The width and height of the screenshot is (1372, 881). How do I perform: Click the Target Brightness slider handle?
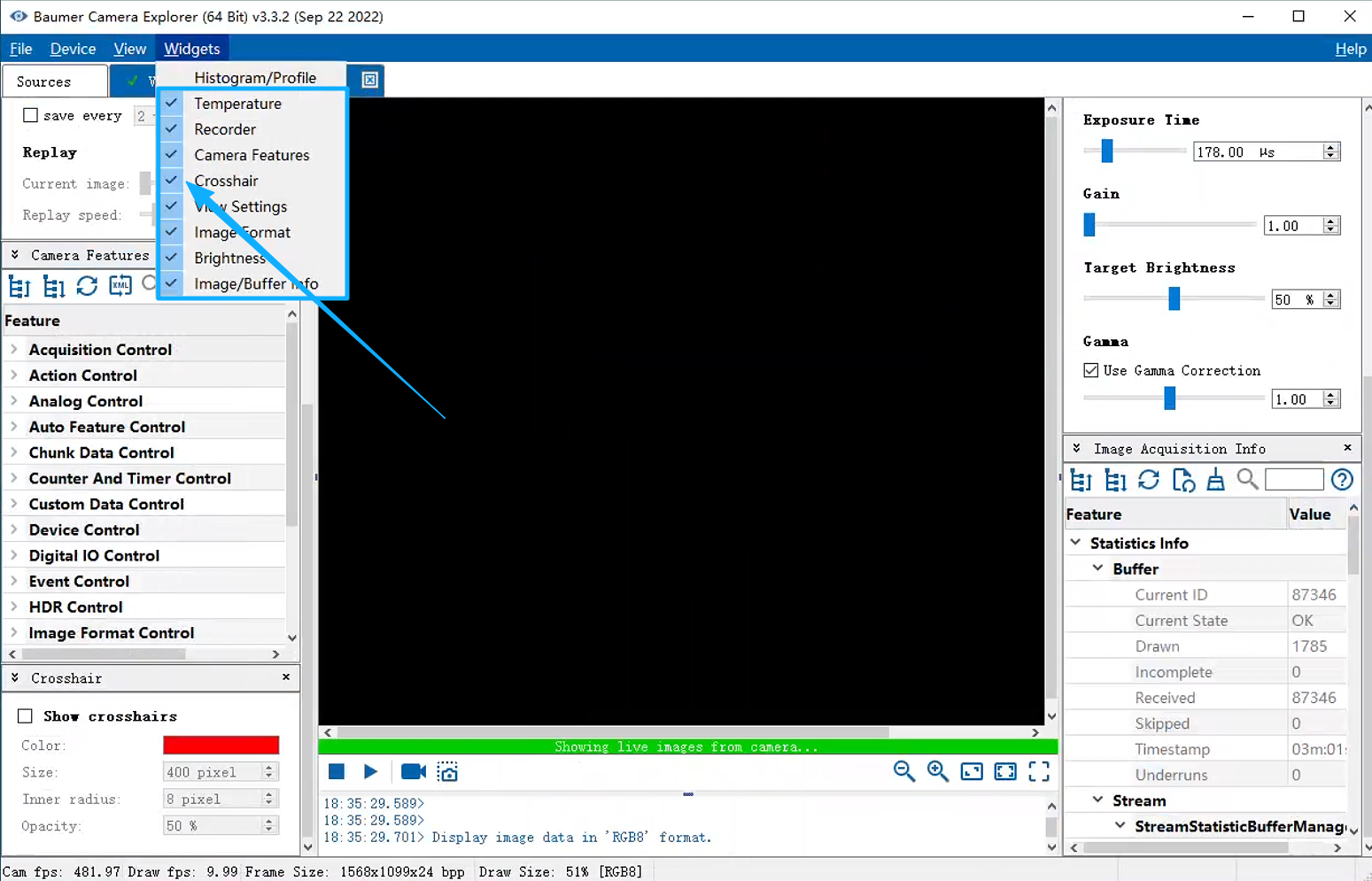[1174, 299]
